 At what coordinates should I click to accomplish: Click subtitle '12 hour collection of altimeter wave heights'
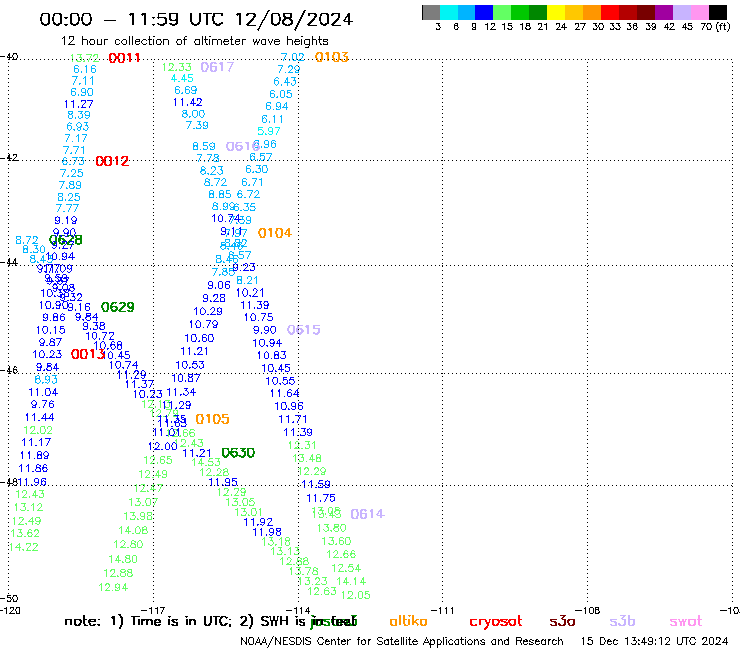click(194, 41)
